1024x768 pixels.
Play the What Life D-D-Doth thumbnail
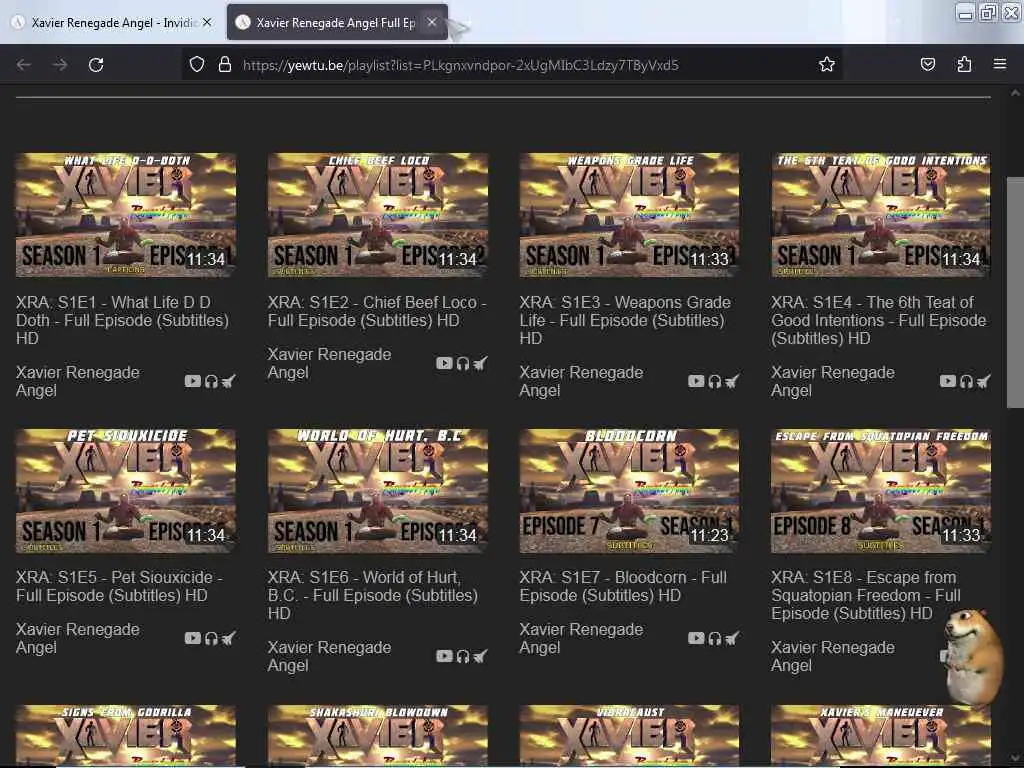126,215
